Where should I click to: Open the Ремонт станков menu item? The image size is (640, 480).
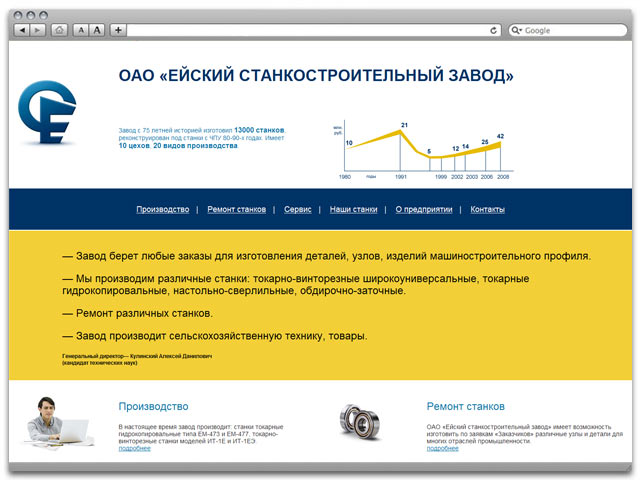point(236,209)
